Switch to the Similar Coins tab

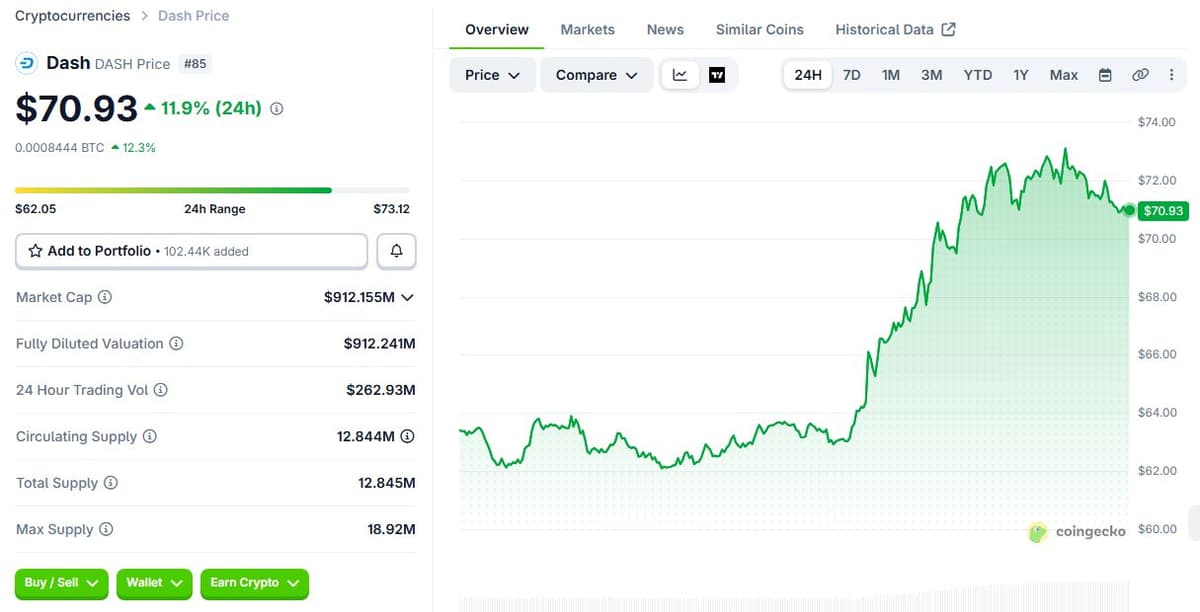tap(760, 29)
